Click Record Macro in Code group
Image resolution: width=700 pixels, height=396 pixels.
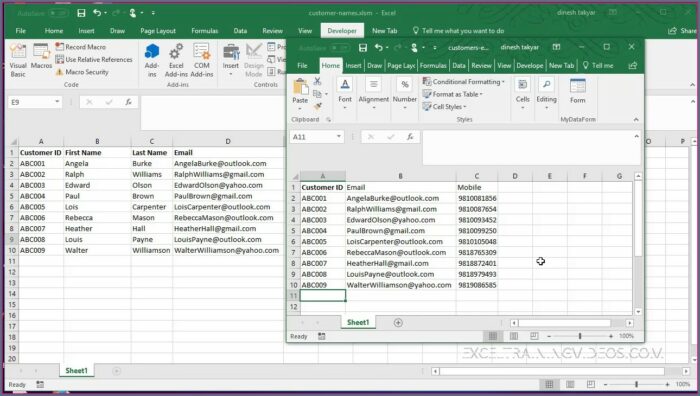tap(80, 47)
